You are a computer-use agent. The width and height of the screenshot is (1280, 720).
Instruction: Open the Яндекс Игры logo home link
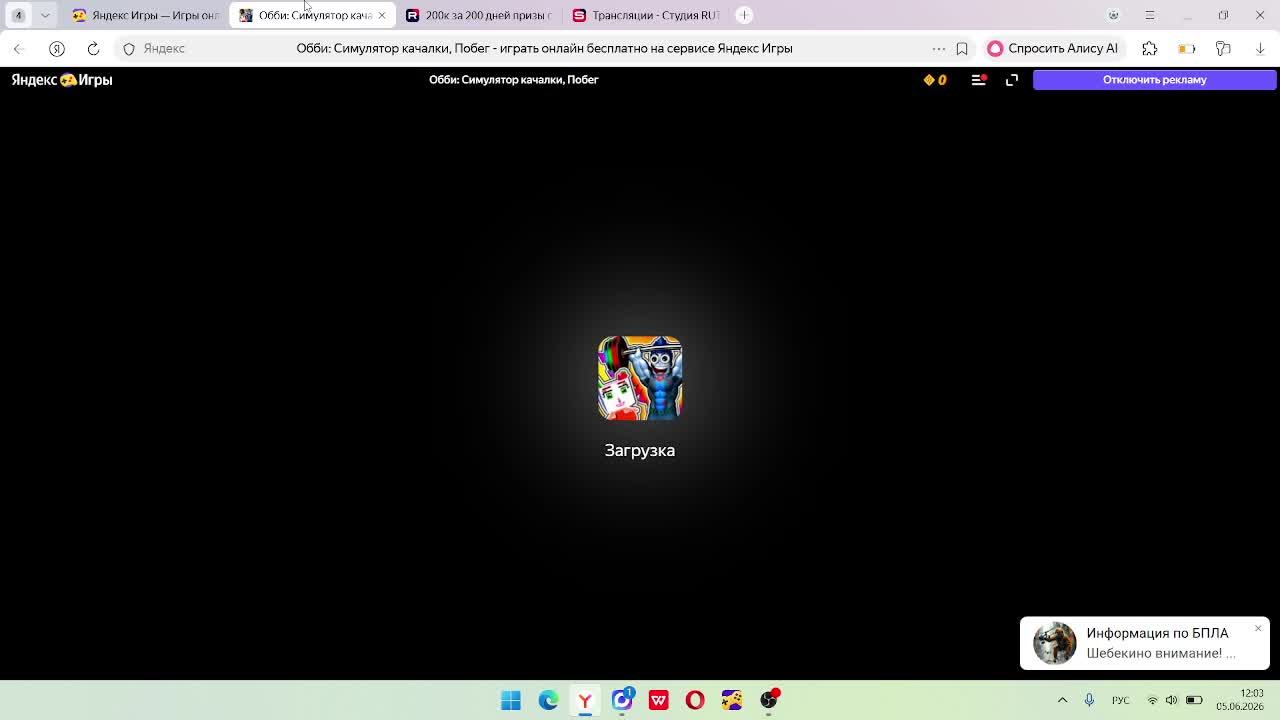[62, 80]
